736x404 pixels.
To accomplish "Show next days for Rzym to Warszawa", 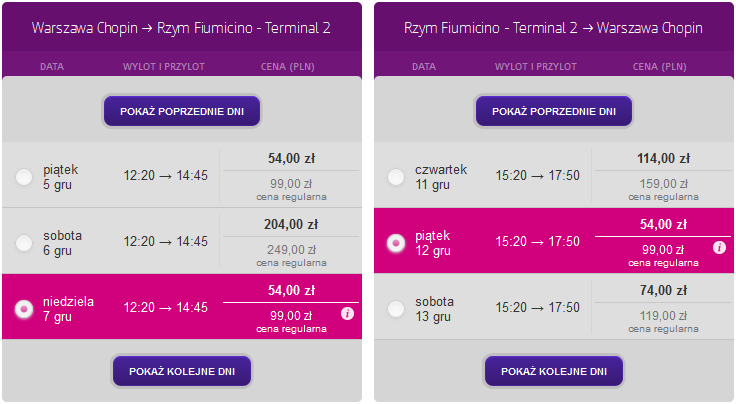I will pyautogui.click(x=554, y=371).
